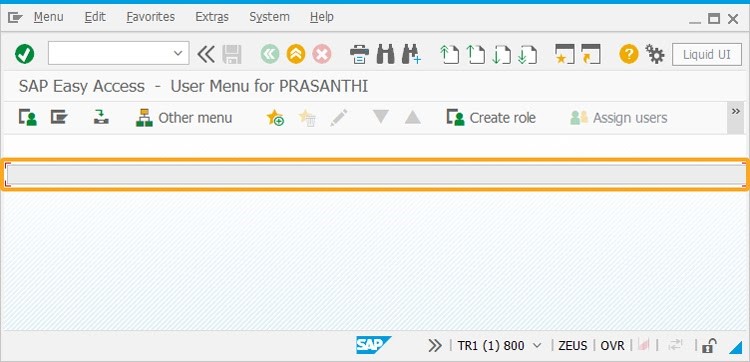The width and height of the screenshot is (750, 362).
Task: Open the Extras menu
Action: (212, 17)
